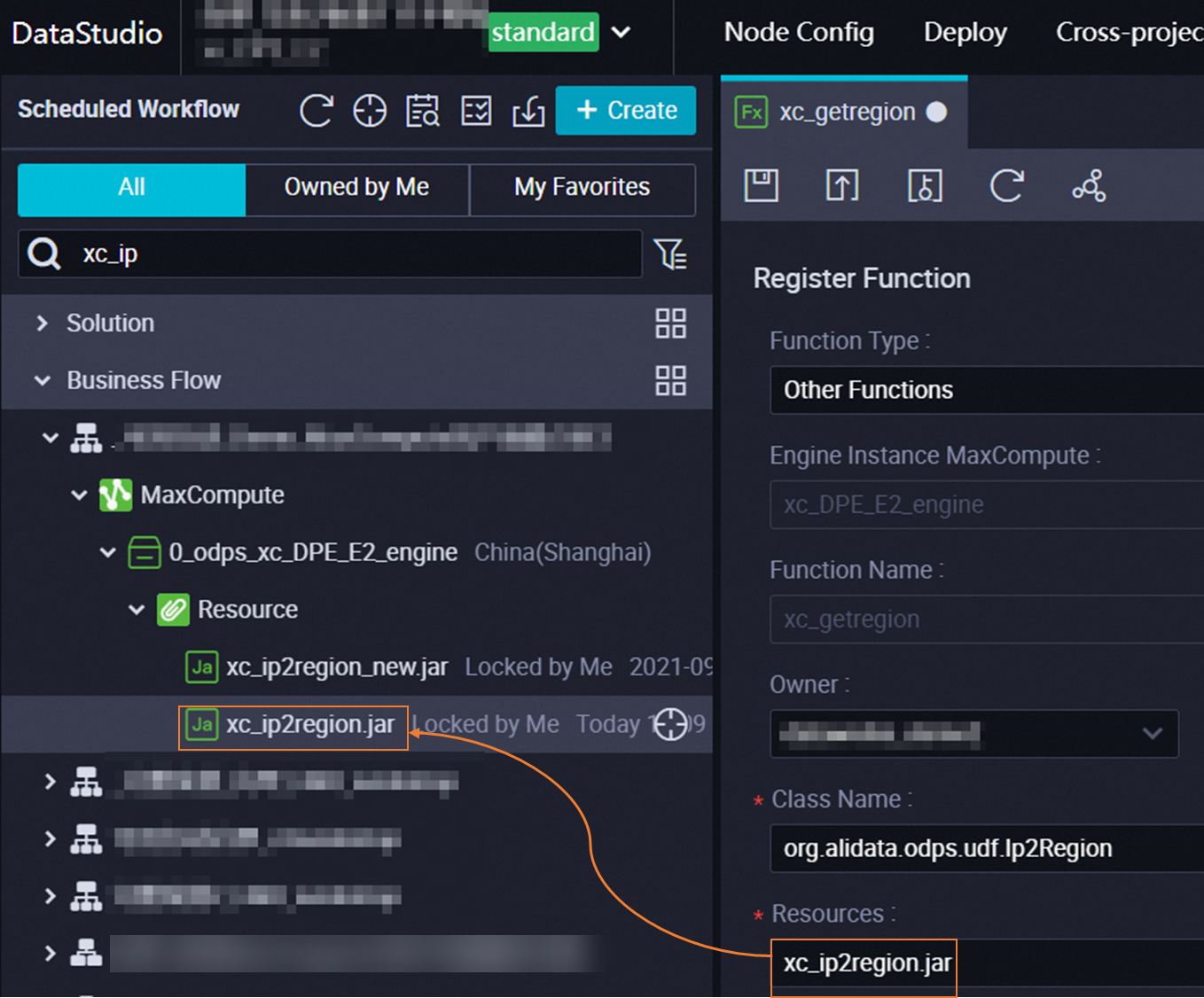Select the All tab
The height and width of the screenshot is (998, 1204).
[131, 188]
